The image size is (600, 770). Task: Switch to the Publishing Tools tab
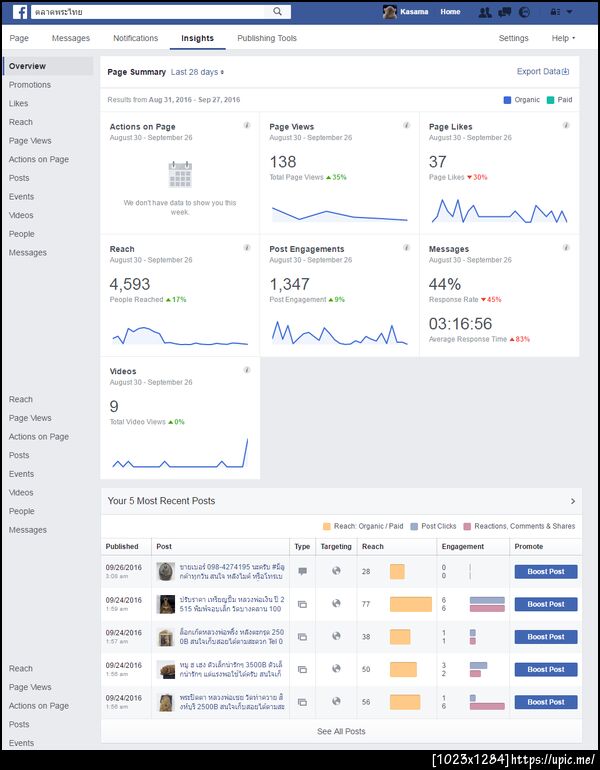pyautogui.click(x=267, y=38)
